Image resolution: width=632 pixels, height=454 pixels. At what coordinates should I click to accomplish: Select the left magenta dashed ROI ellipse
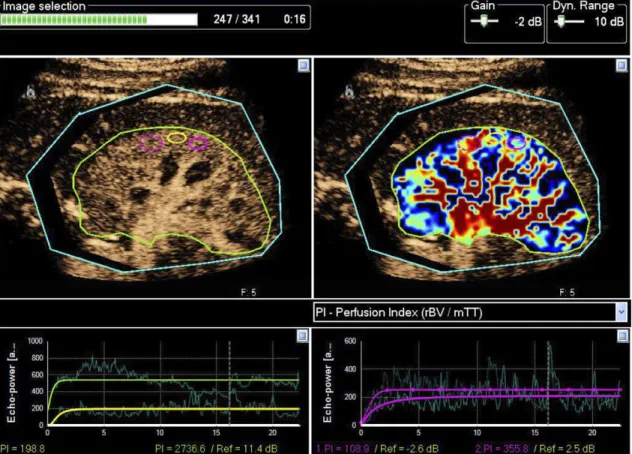tap(151, 143)
